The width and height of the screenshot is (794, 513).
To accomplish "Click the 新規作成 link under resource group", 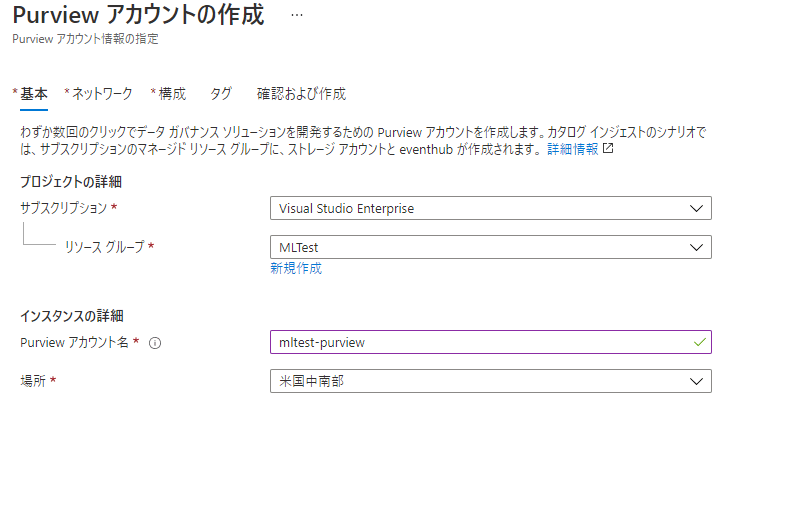I will [x=296, y=268].
